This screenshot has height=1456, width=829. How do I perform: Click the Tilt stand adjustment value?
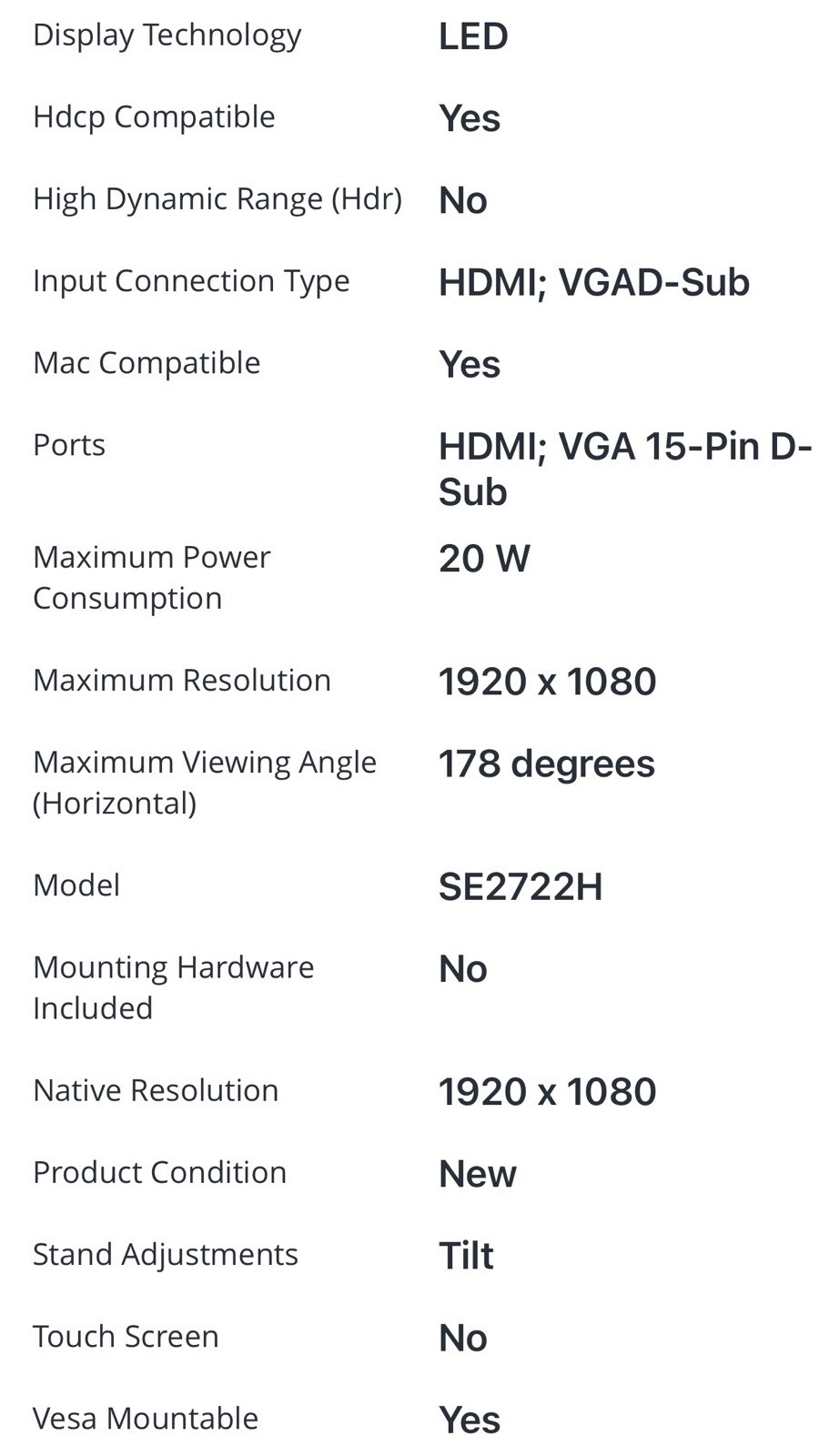click(x=466, y=1256)
